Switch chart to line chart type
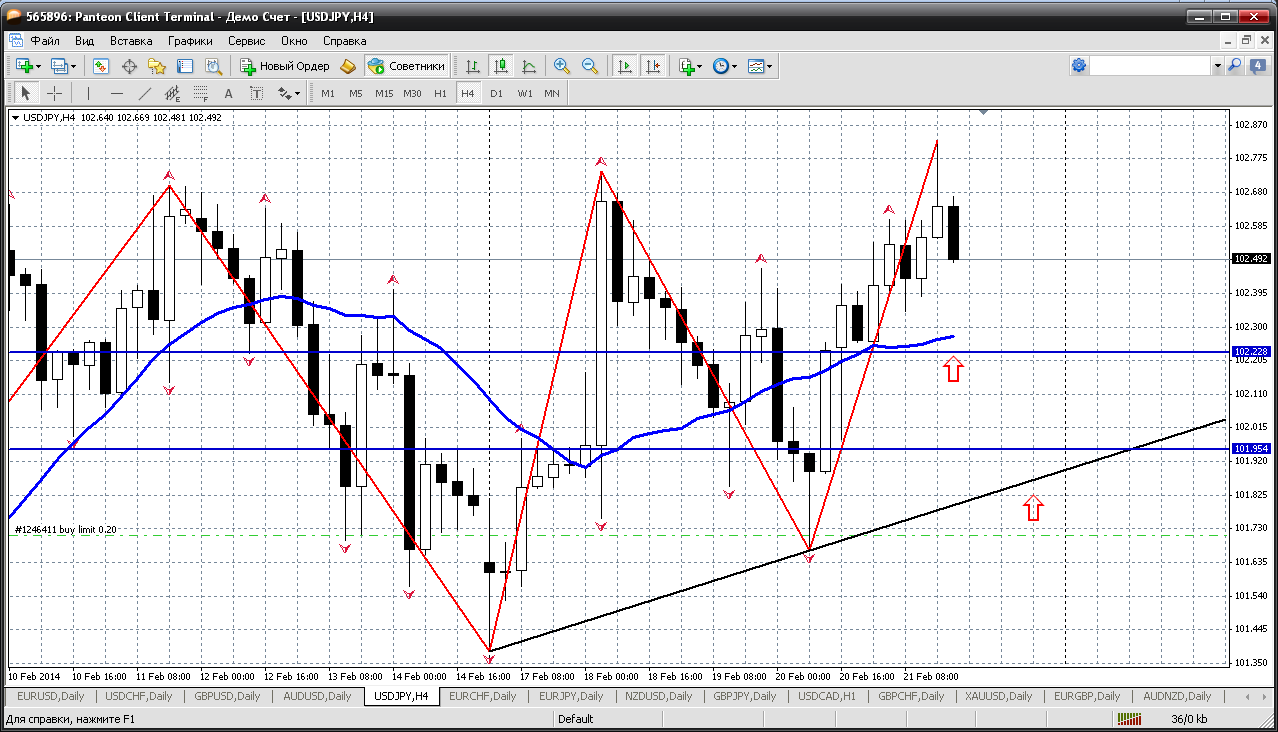 coord(529,66)
